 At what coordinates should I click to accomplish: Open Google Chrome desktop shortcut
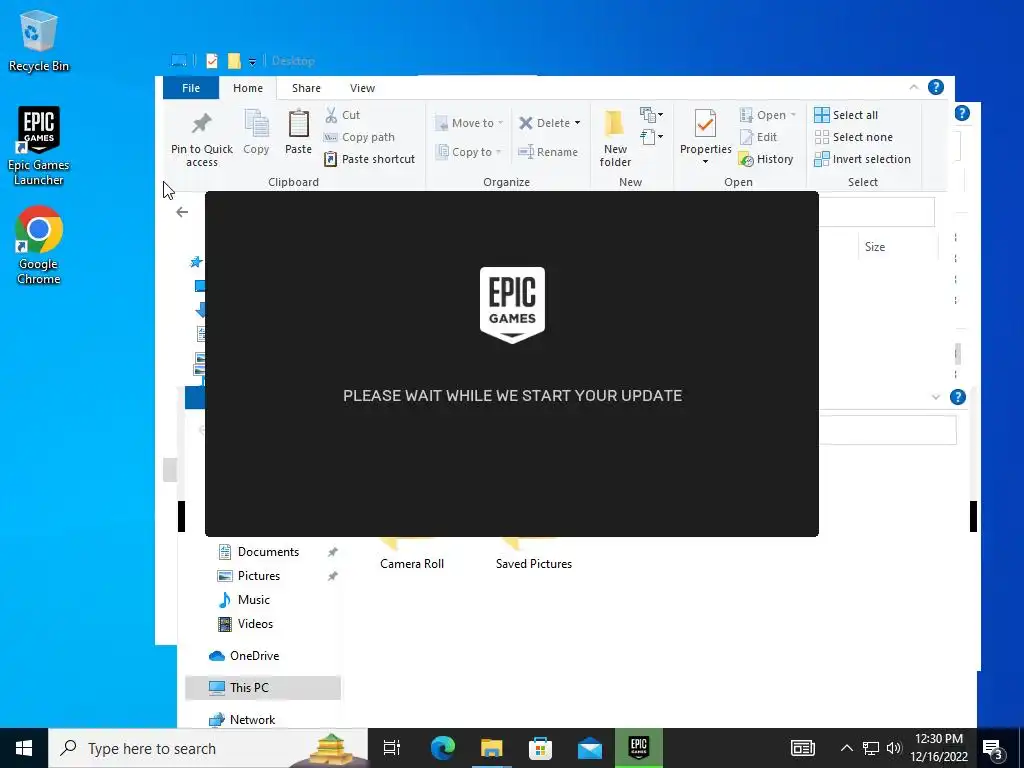39,246
